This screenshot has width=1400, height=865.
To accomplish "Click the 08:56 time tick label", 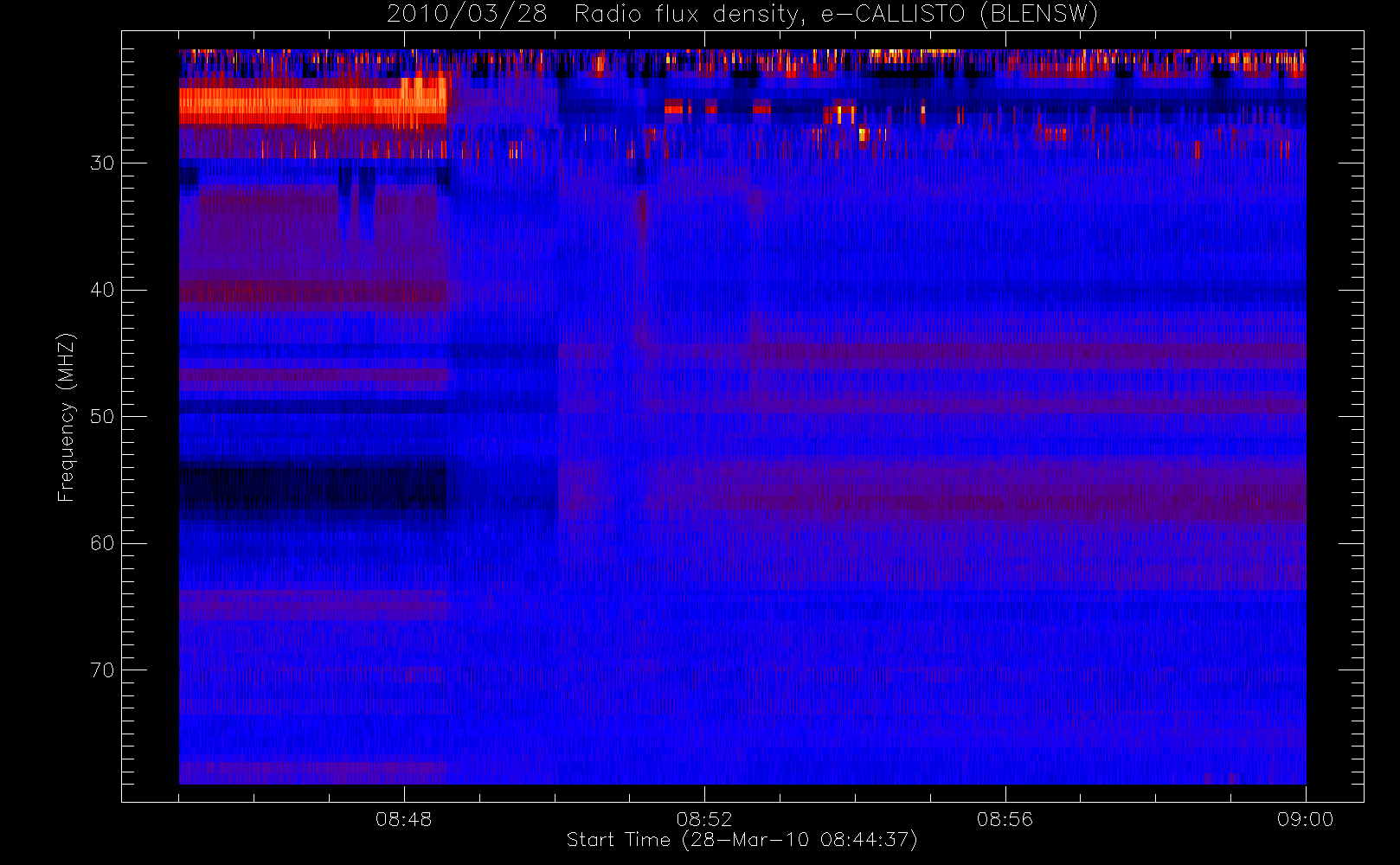I will [1005, 819].
